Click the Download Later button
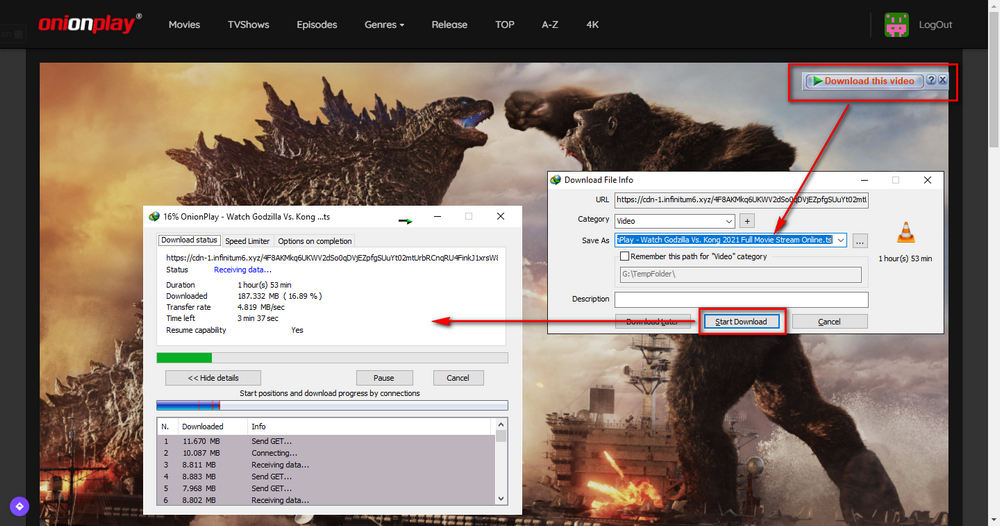1000x526 pixels. 652,321
